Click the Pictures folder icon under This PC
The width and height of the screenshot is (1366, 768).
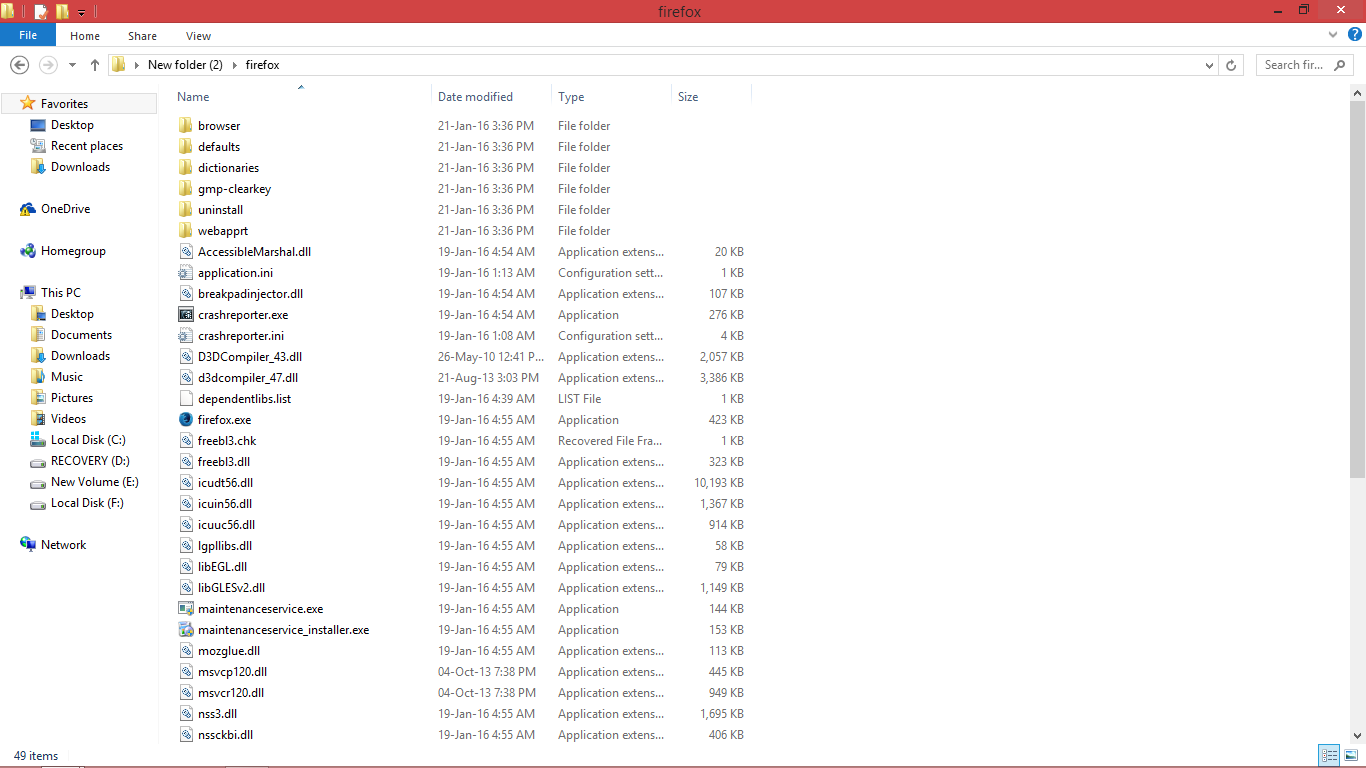coord(38,398)
